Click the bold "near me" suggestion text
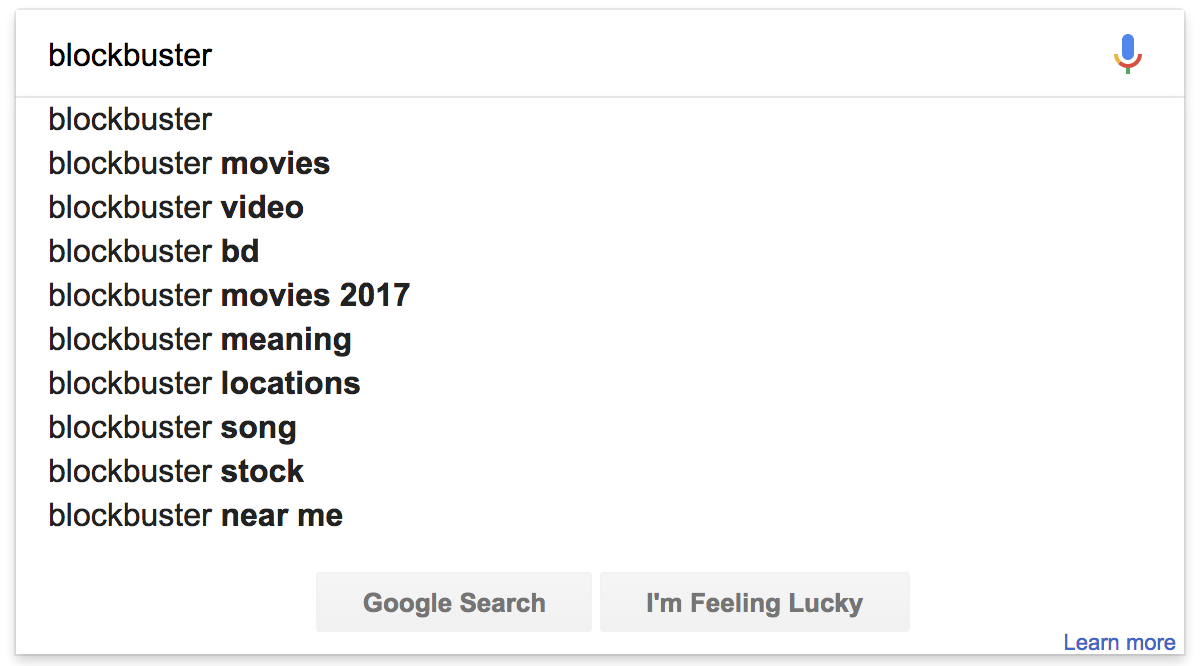Image resolution: width=1202 pixels, height=666 pixels. pyautogui.click(x=282, y=516)
